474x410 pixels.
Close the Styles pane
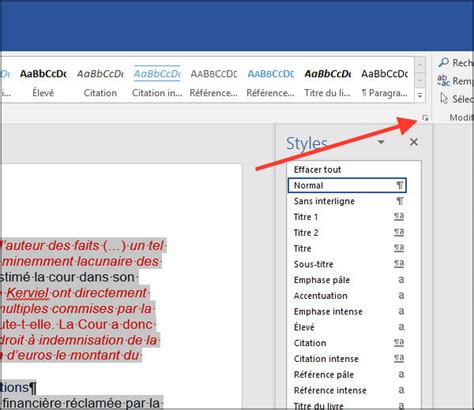tap(414, 142)
